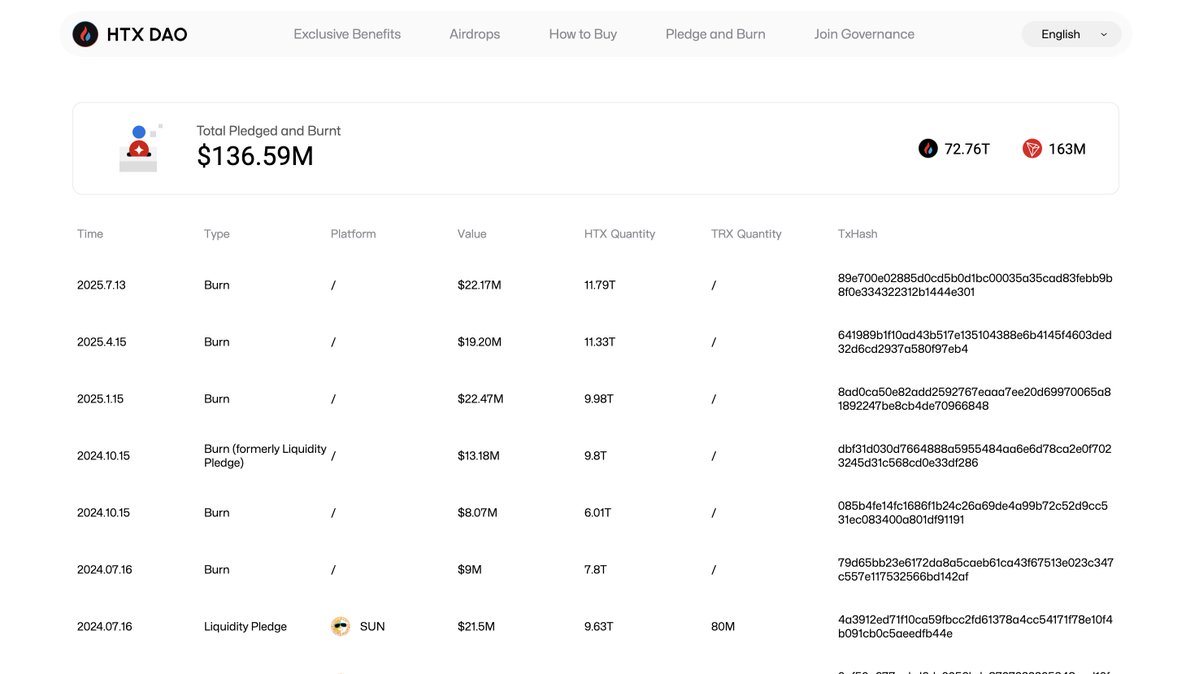This screenshot has width=1199, height=674.
Task: Click the Burn (formerly Liquidity Pledge) type
Action: click(x=265, y=455)
